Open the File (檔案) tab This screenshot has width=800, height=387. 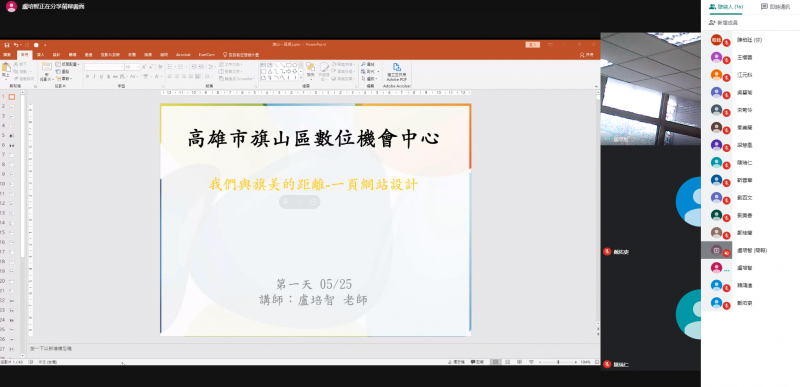pos(7,55)
